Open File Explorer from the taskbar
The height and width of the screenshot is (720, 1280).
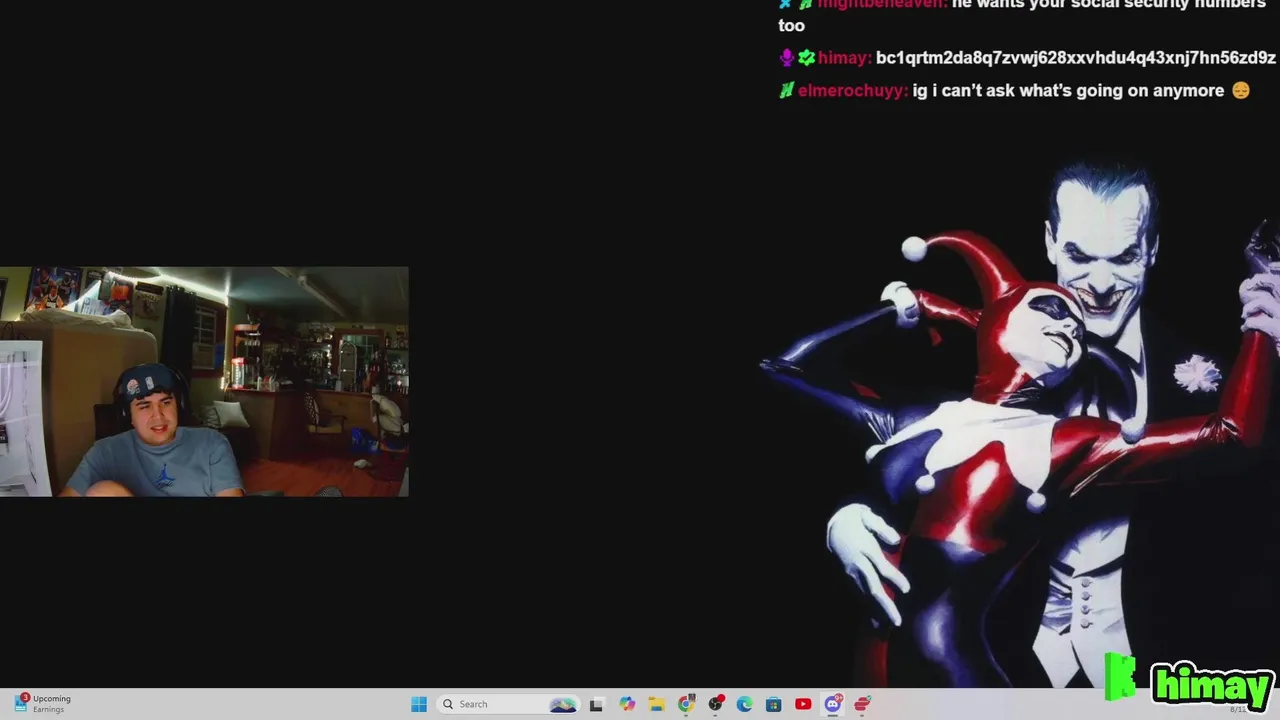tap(656, 704)
